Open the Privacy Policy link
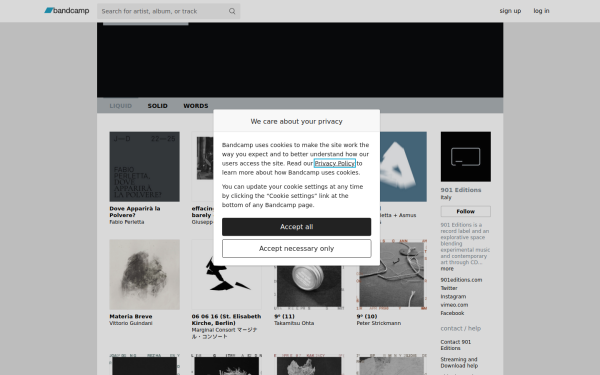This screenshot has height=375, width=600. tap(334, 163)
